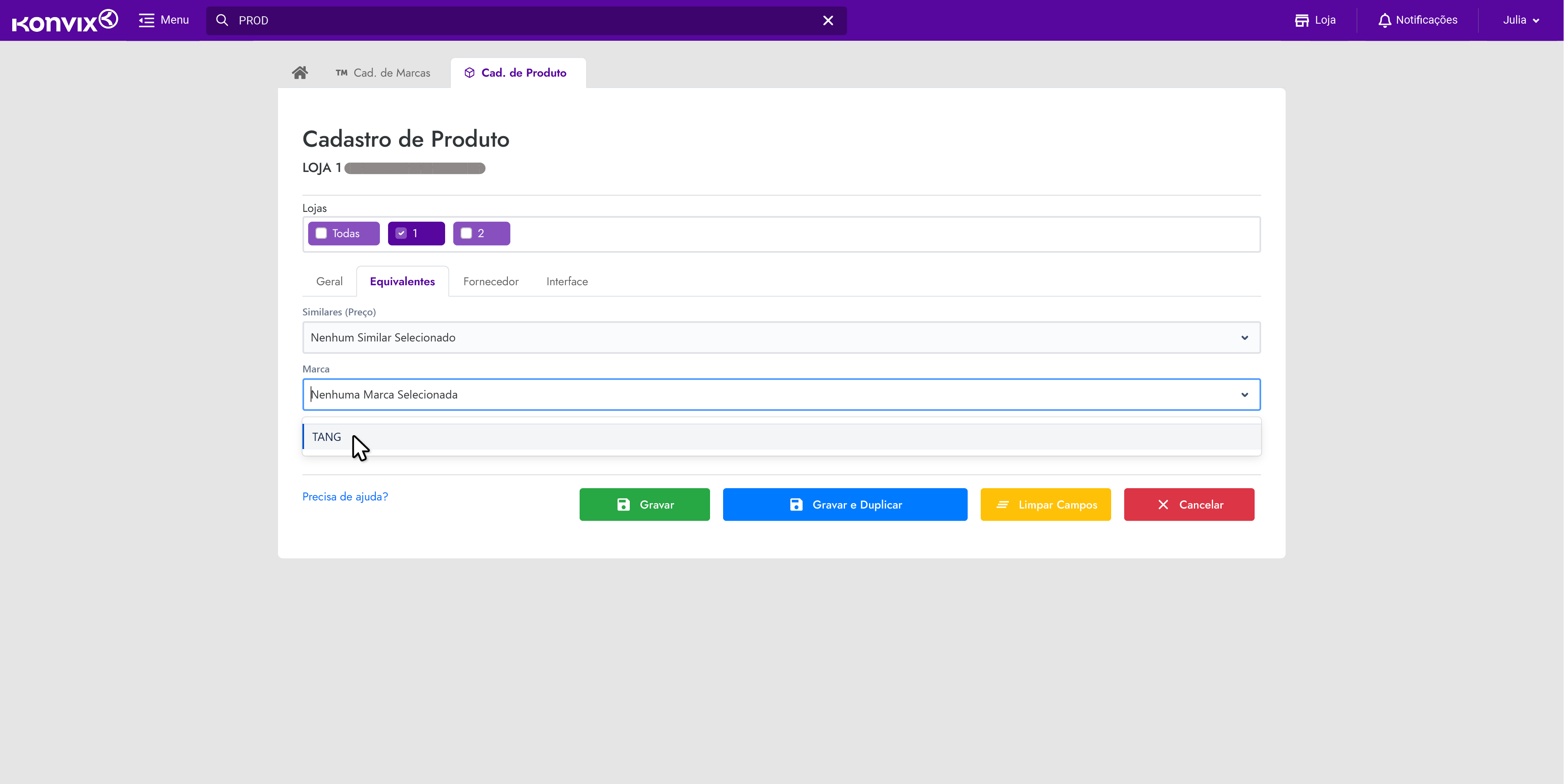Clear the search with X icon
The width and height of the screenshot is (1564, 784).
pos(827,21)
